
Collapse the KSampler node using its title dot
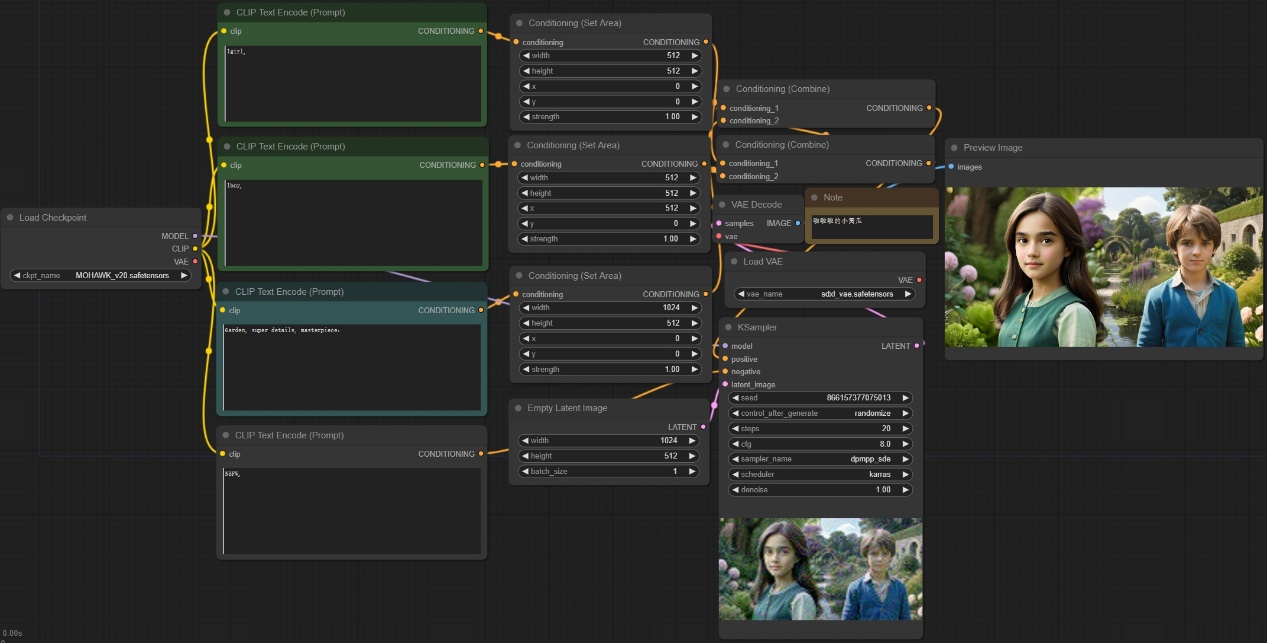pyautogui.click(x=728, y=328)
